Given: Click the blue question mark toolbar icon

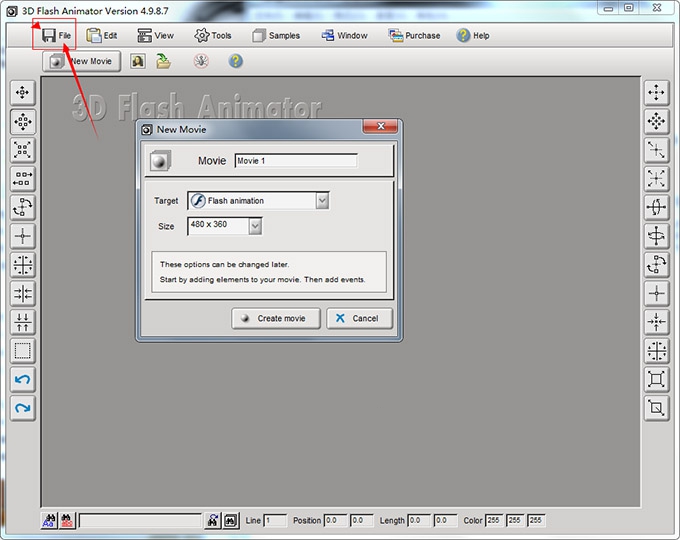Looking at the screenshot, I should pyautogui.click(x=235, y=61).
